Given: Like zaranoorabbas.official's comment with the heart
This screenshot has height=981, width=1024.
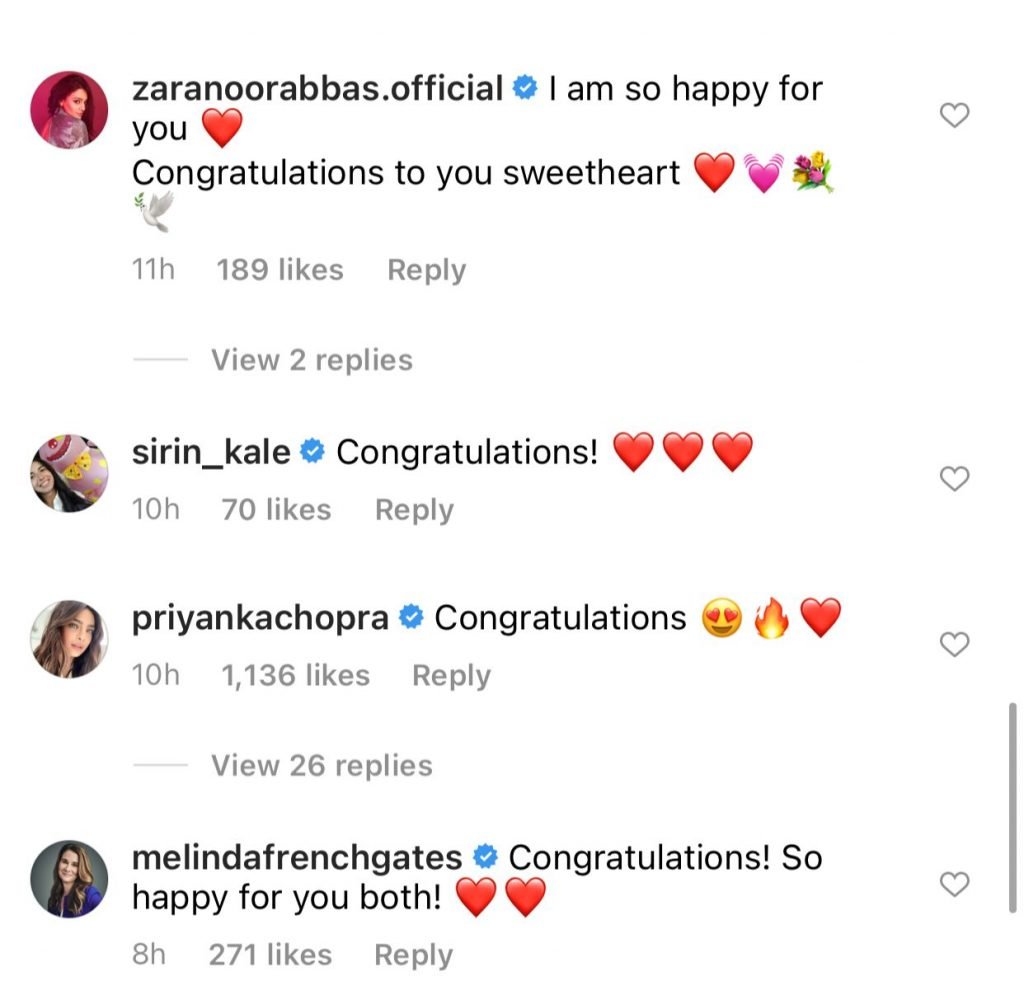Looking at the screenshot, I should [x=956, y=116].
